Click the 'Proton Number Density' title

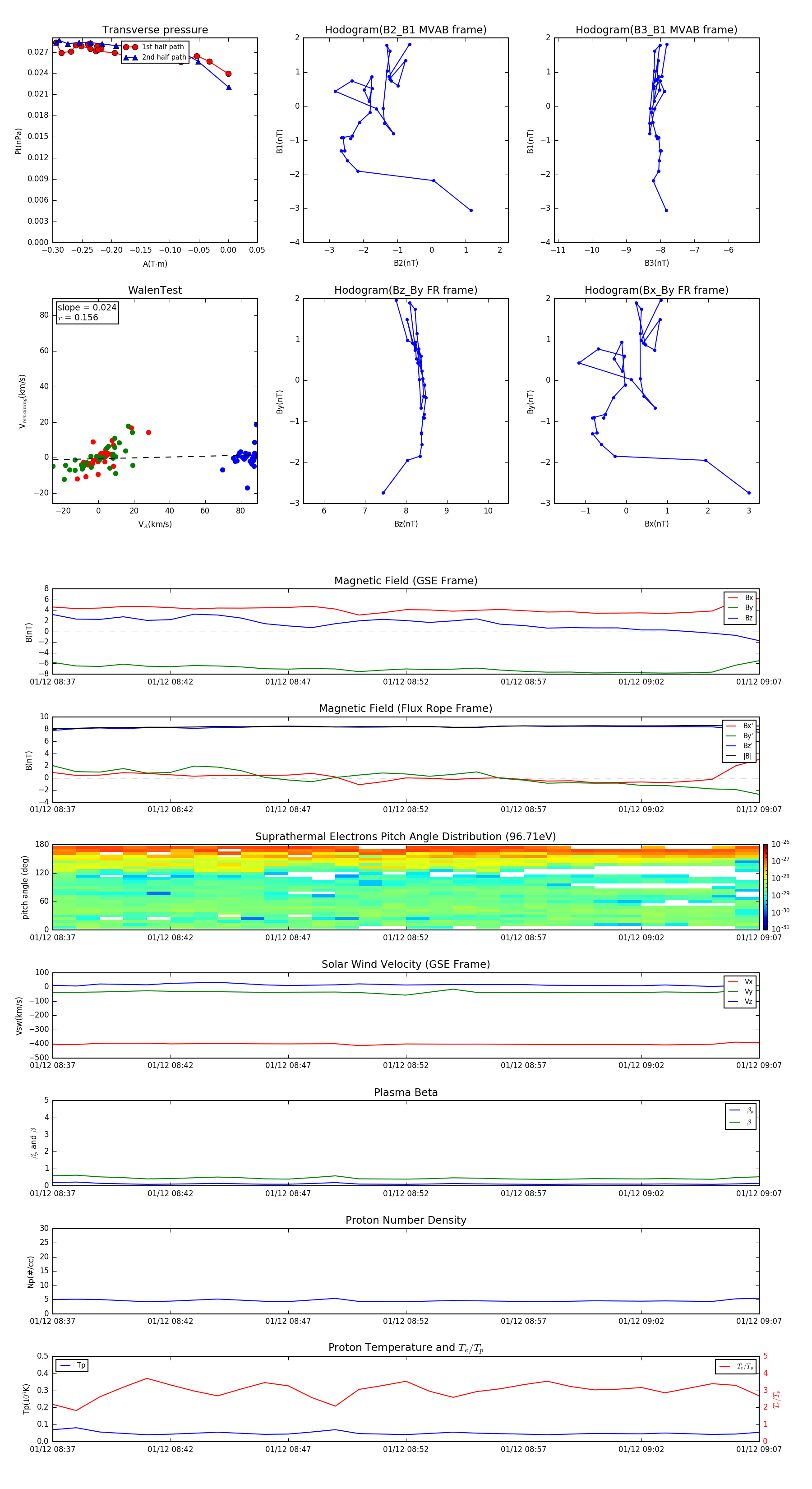406,1221
